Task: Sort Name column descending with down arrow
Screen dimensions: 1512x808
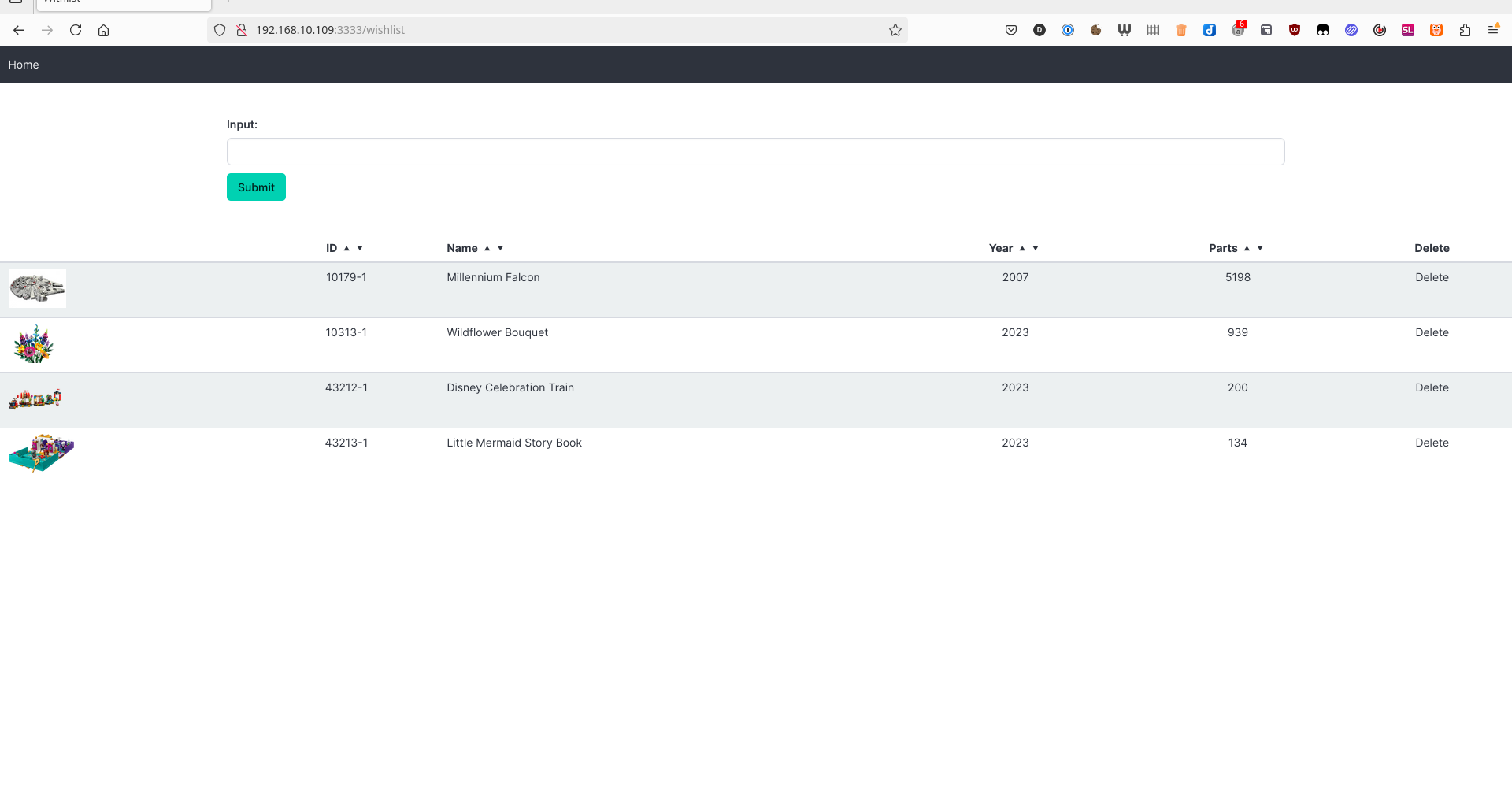Action: pyautogui.click(x=500, y=248)
